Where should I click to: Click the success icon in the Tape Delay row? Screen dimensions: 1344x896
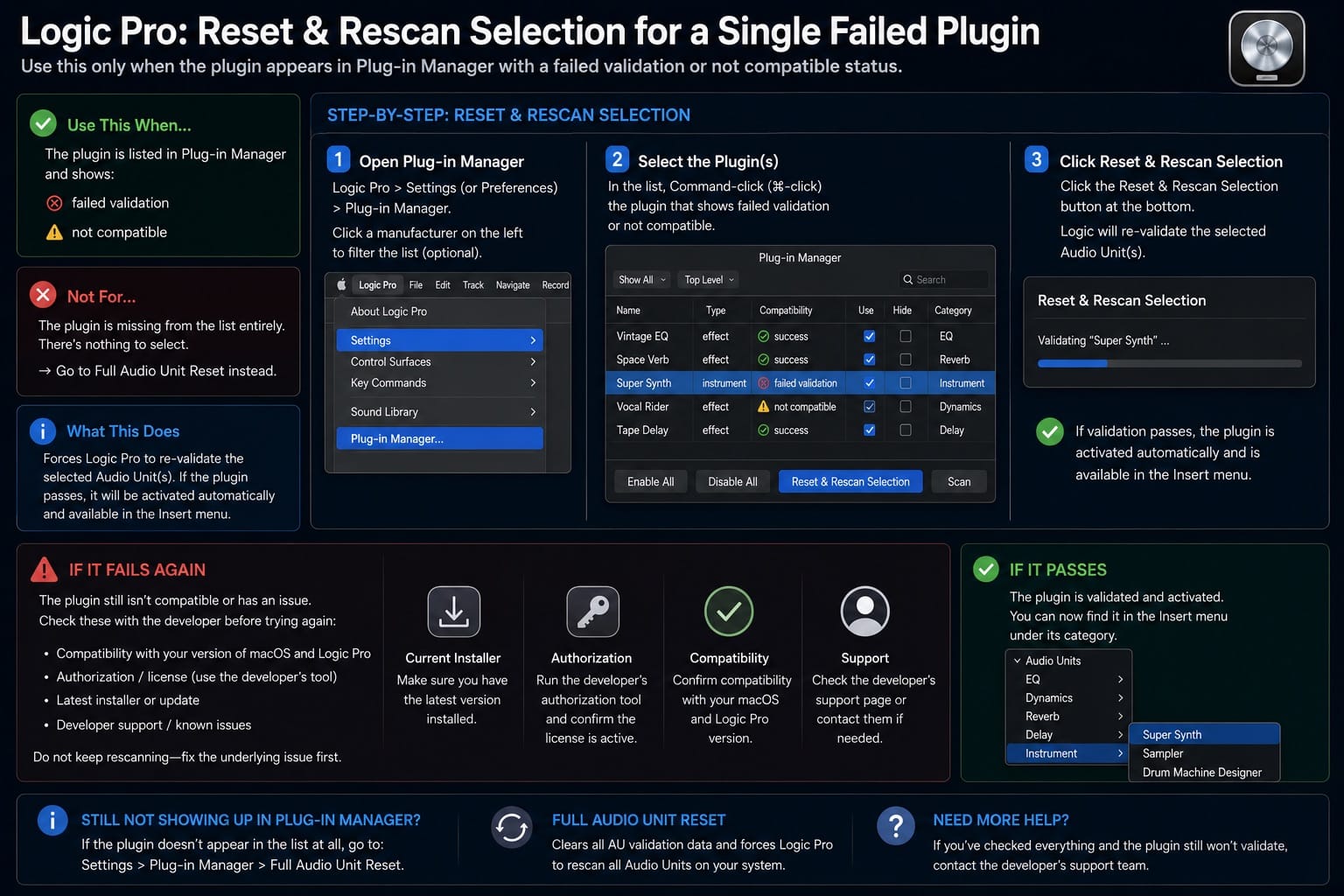(763, 430)
